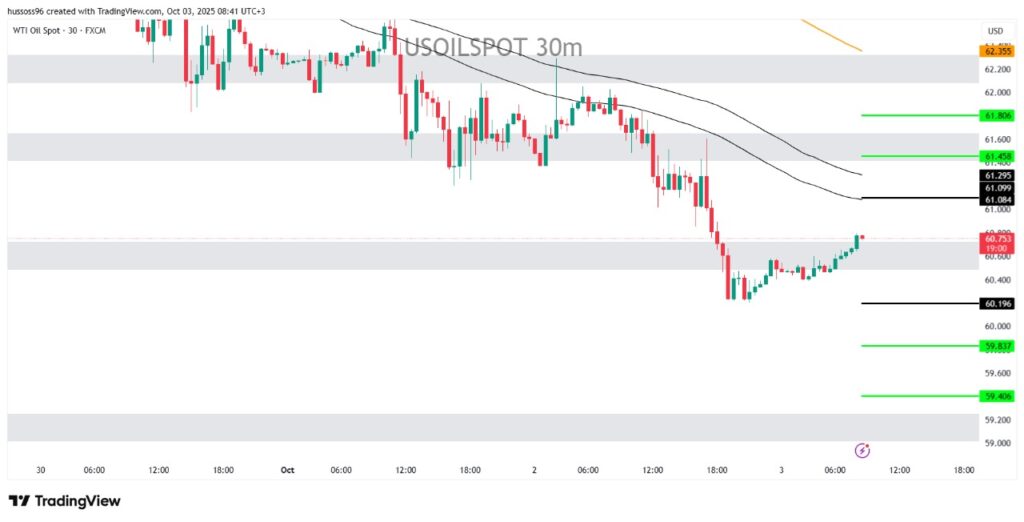Select the green 59.837 price level tag
The image size is (1024, 522).
998,346
